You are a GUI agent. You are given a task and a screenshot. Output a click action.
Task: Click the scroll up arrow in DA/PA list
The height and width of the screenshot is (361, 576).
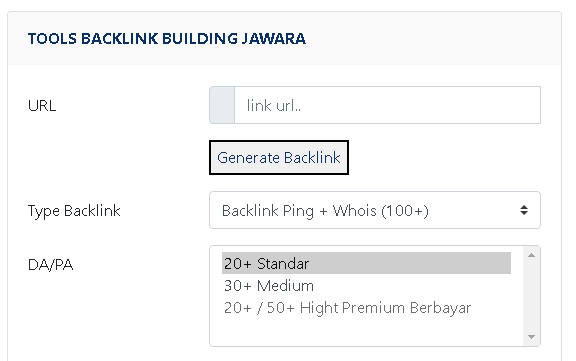531,255
